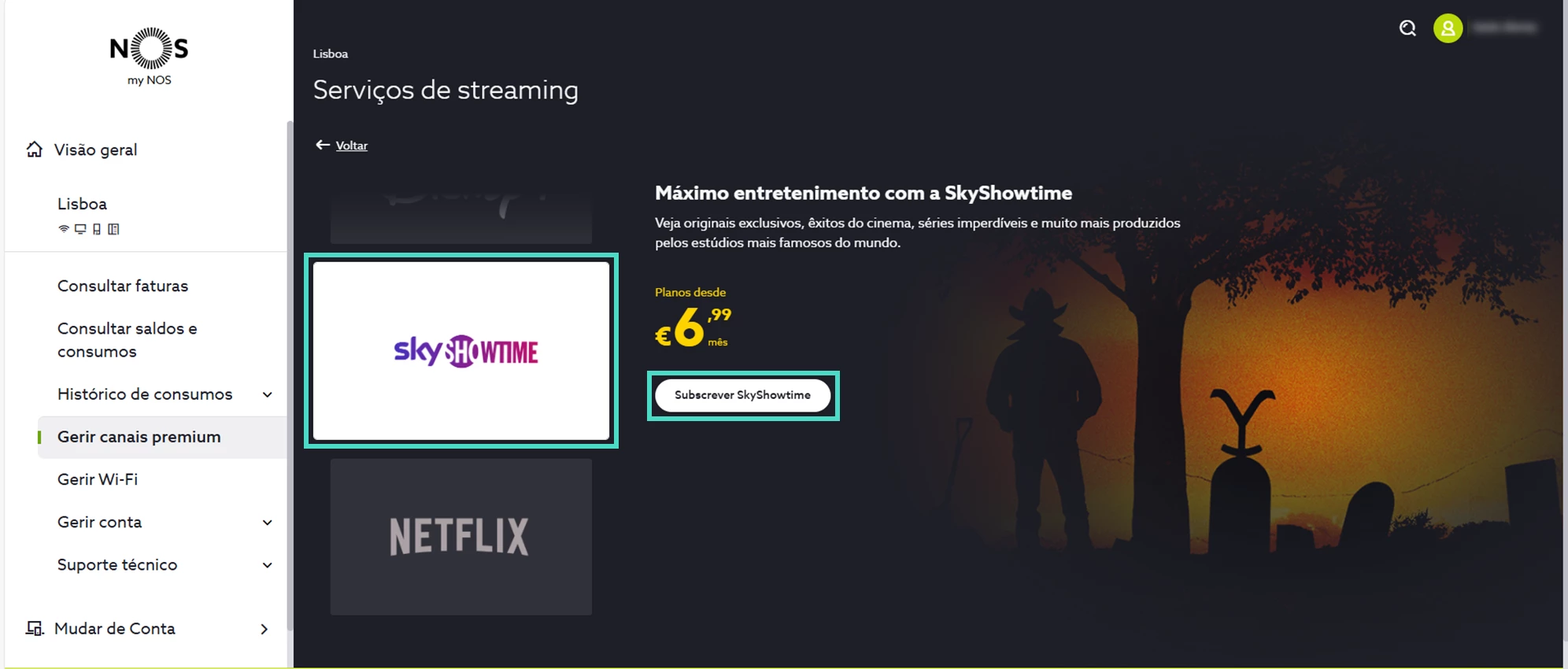Follow the Voltar link
Screen dimensions: 1568x669
[x=352, y=146]
